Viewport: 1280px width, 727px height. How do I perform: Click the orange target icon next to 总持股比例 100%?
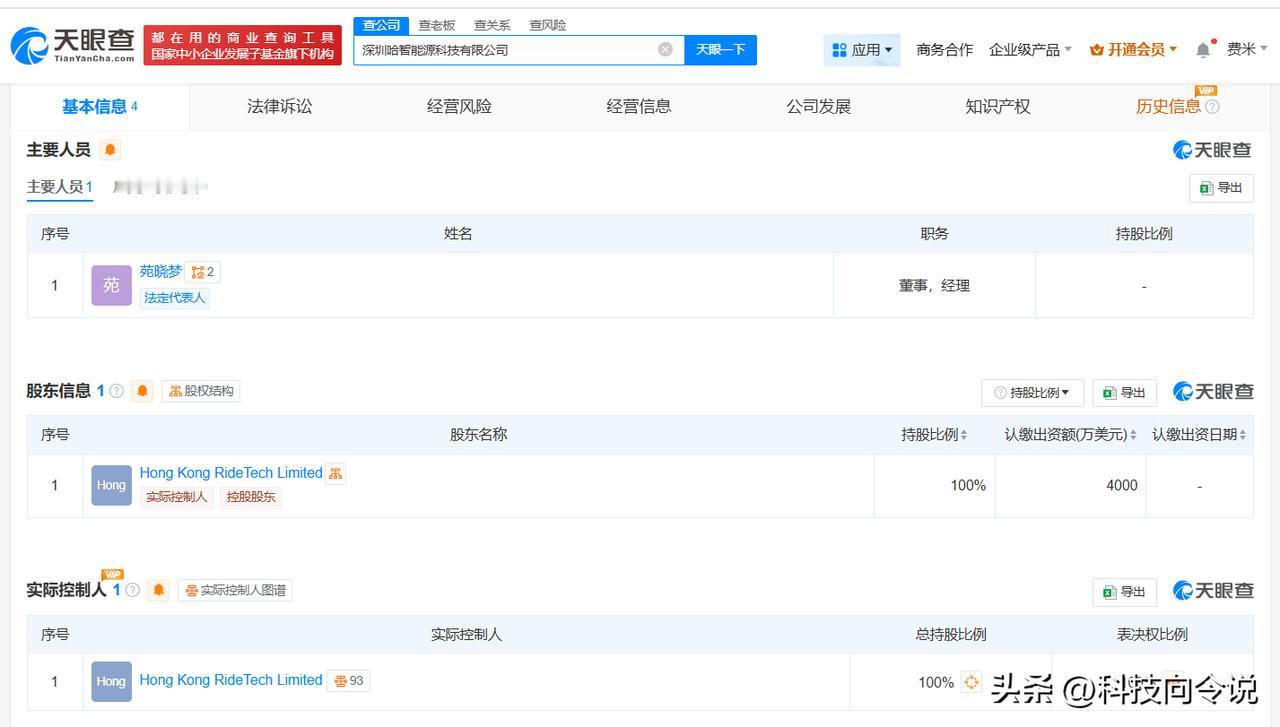(x=971, y=682)
